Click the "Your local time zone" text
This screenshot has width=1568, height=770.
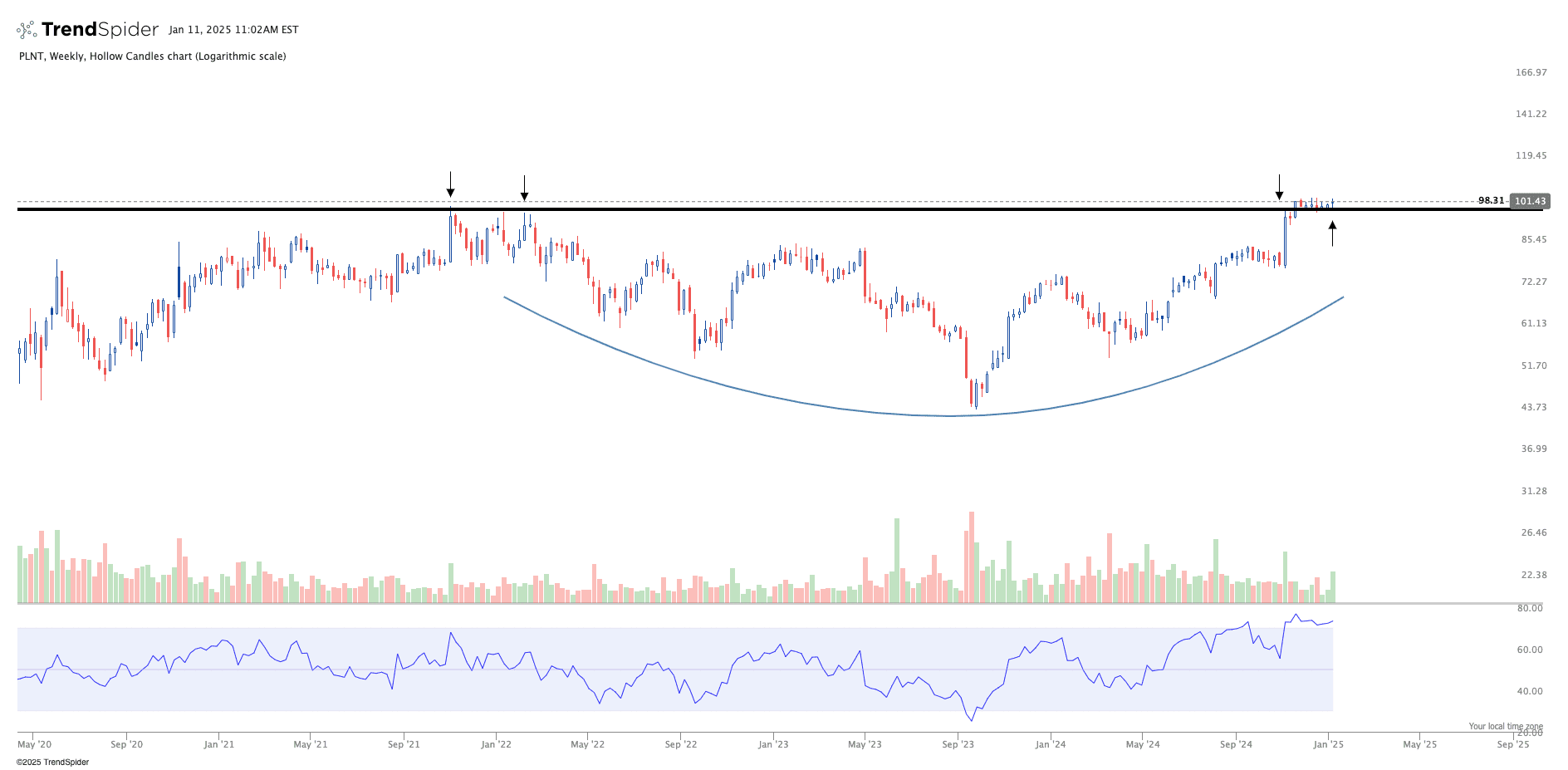point(1505,726)
